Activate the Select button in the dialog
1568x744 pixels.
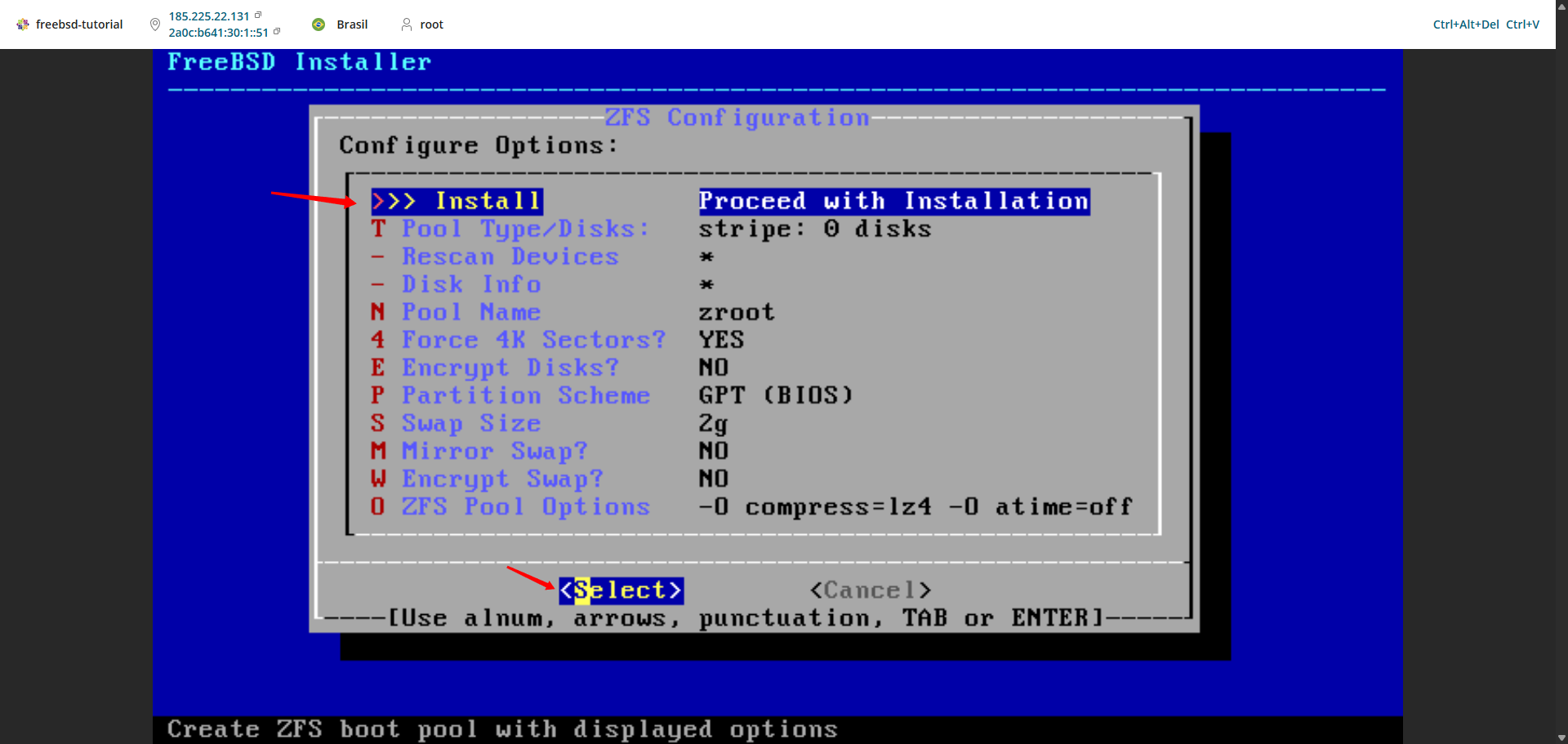[621, 590]
